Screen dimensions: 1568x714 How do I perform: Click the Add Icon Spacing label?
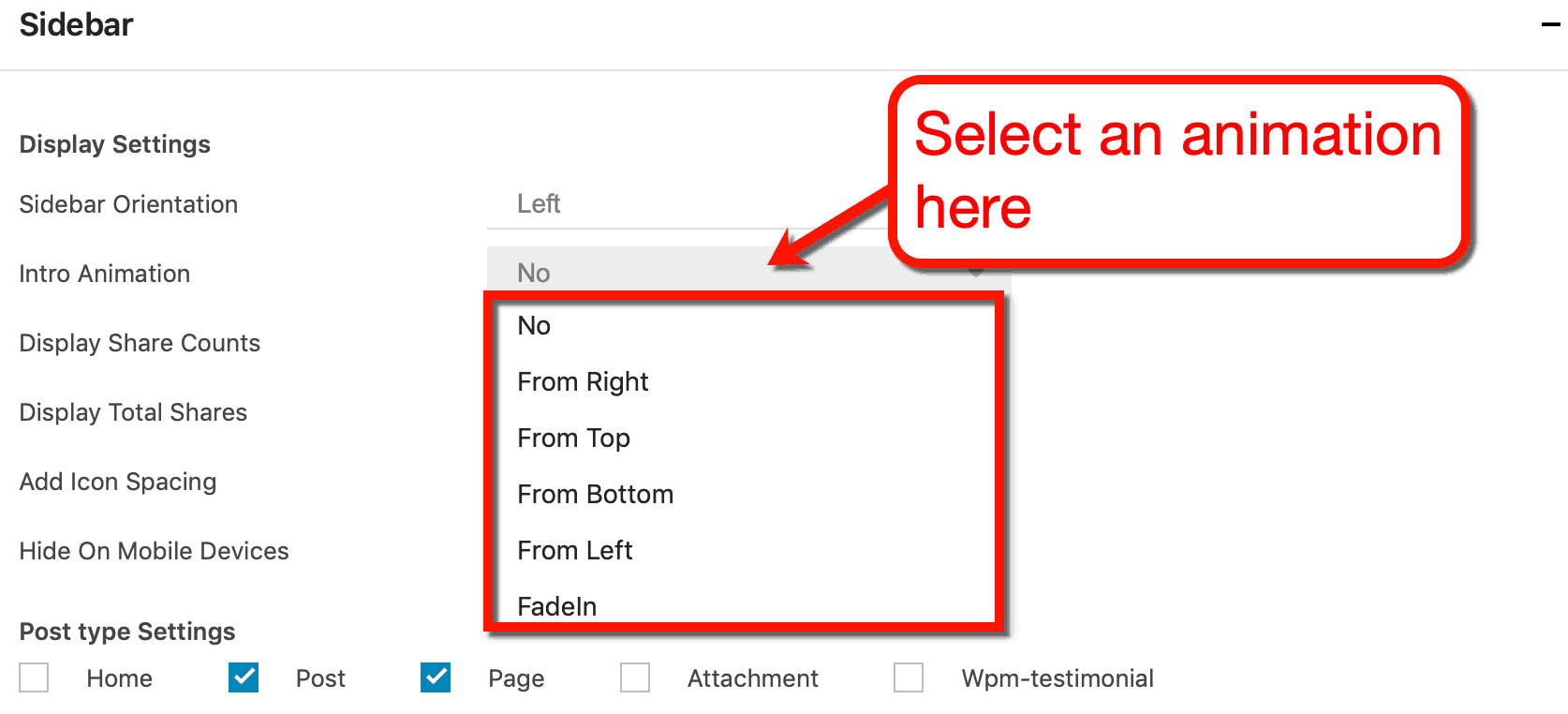coord(117,482)
